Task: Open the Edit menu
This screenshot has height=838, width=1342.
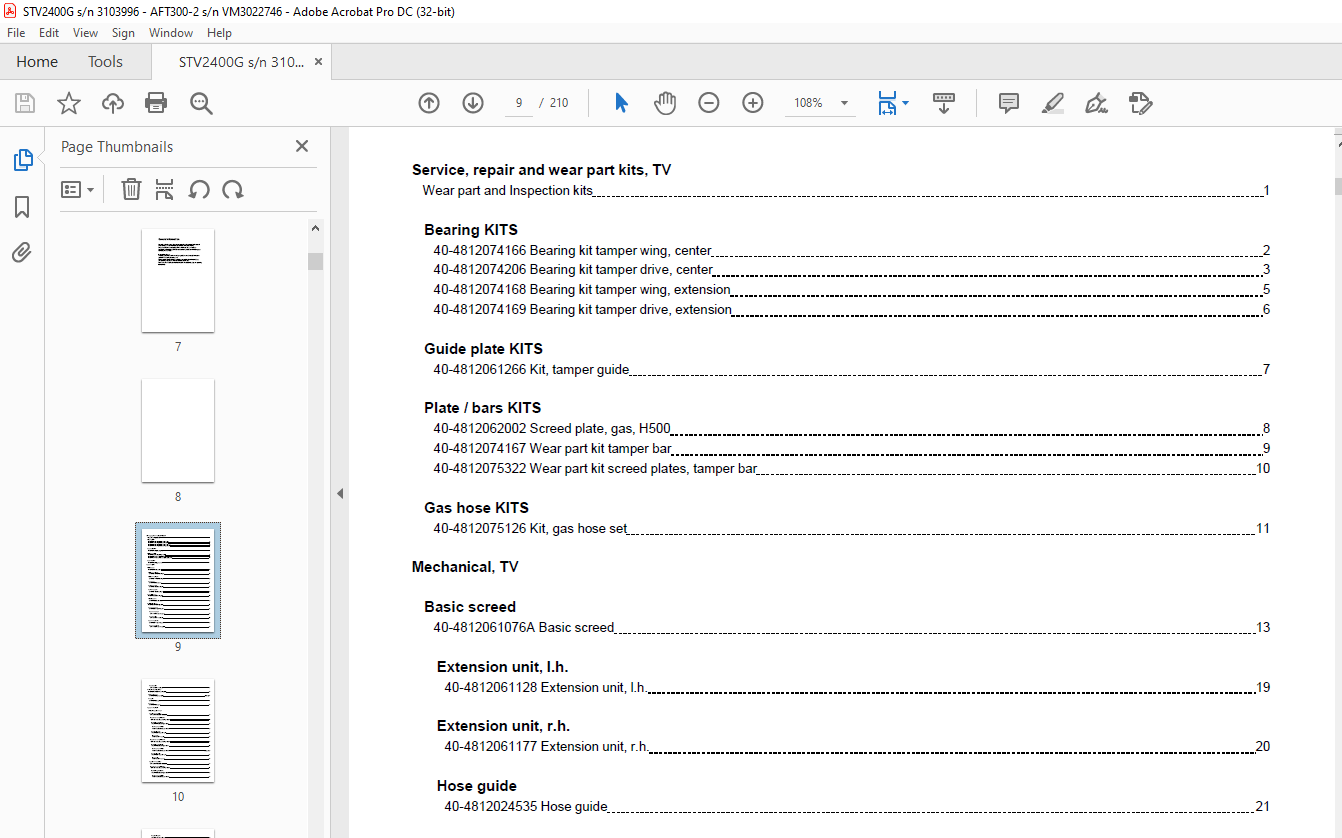Action: coord(49,33)
